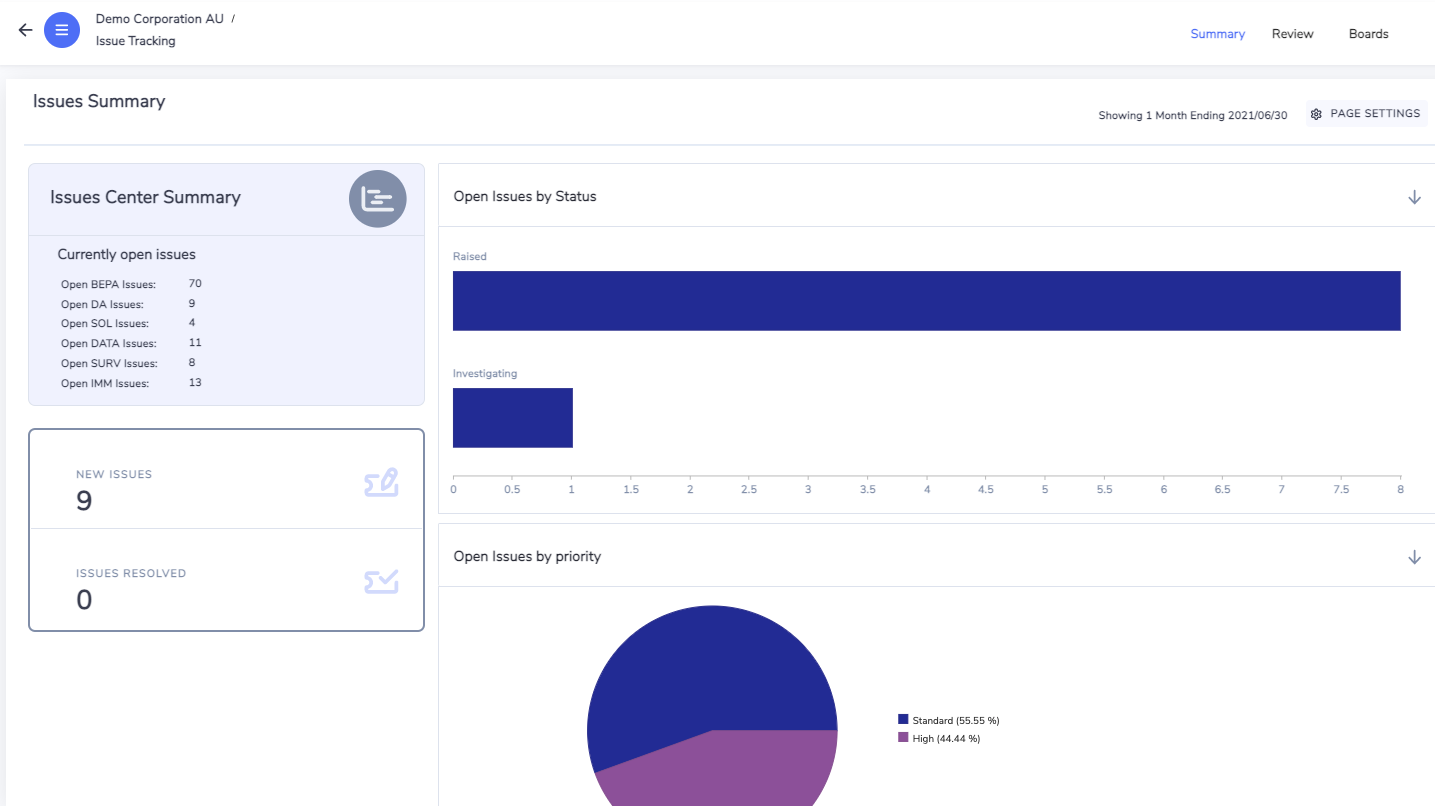
Task: Click Demo Corporation AU breadcrumb
Action: click(x=160, y=19)
